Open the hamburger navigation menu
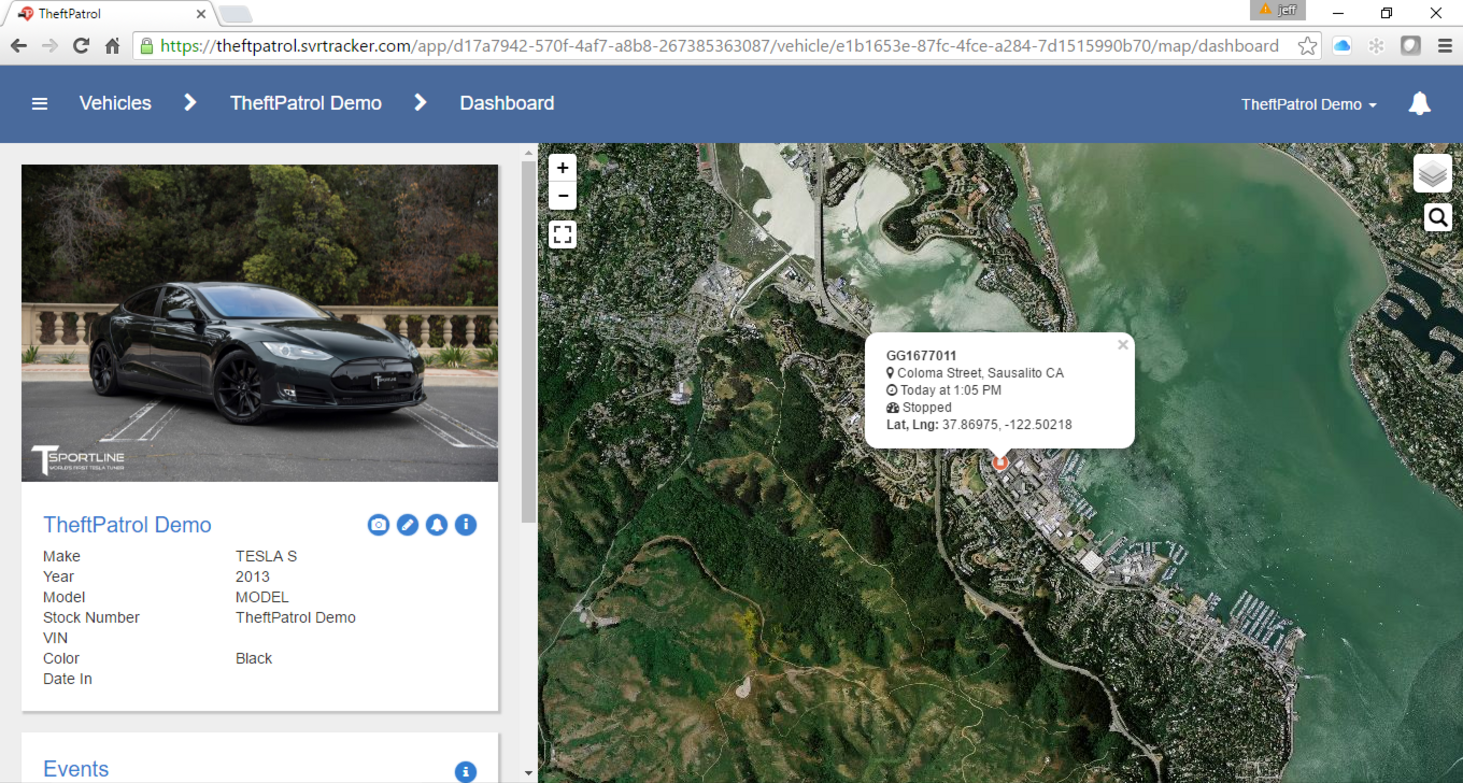The height and width of the screenshot is (783, 1463). pos(39,104)
